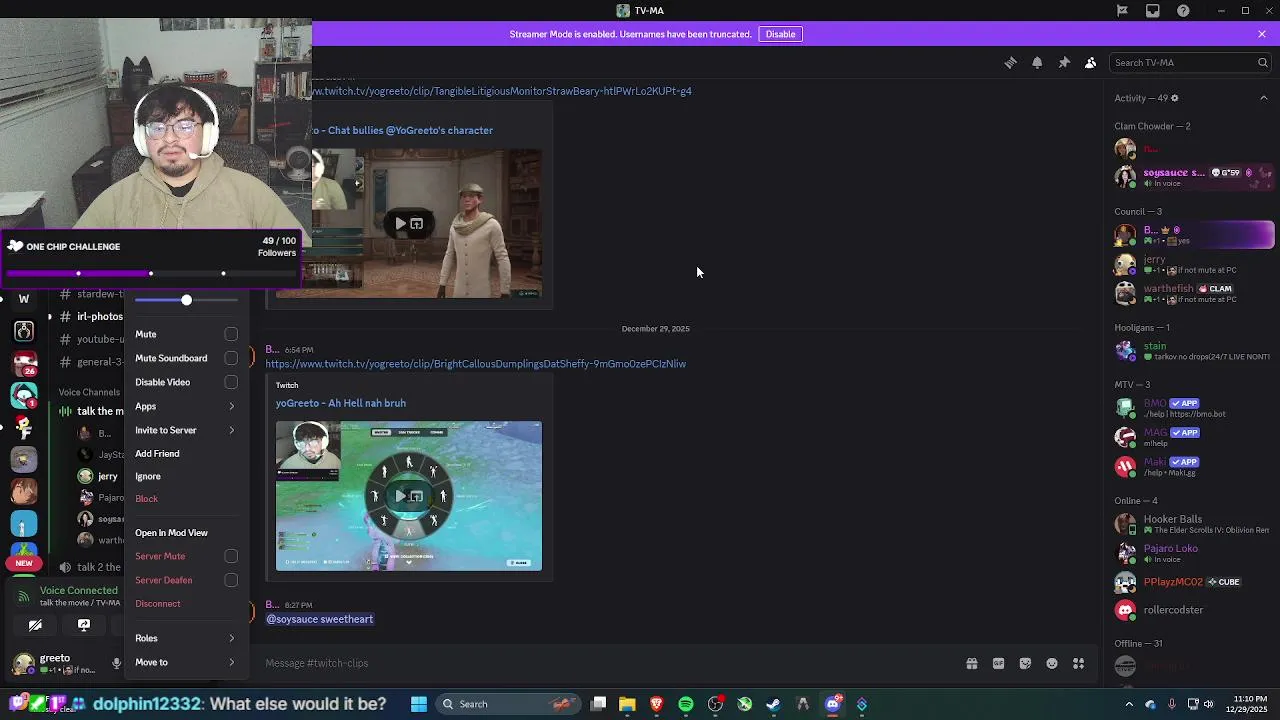Expand the Move to submenu
Viewport: 1280px width, 720px height.
point(185,662)
